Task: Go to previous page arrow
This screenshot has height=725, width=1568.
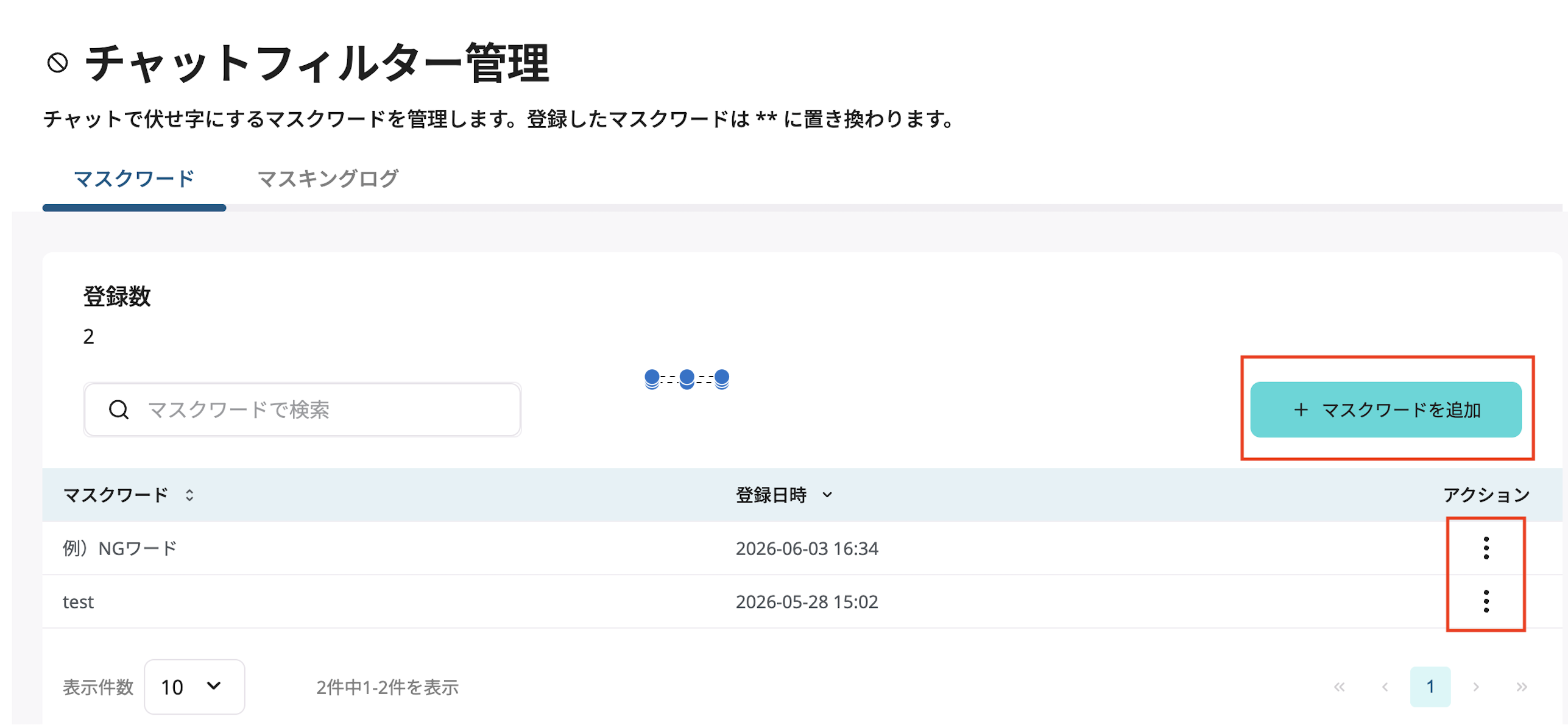Action: (1385, 687)
